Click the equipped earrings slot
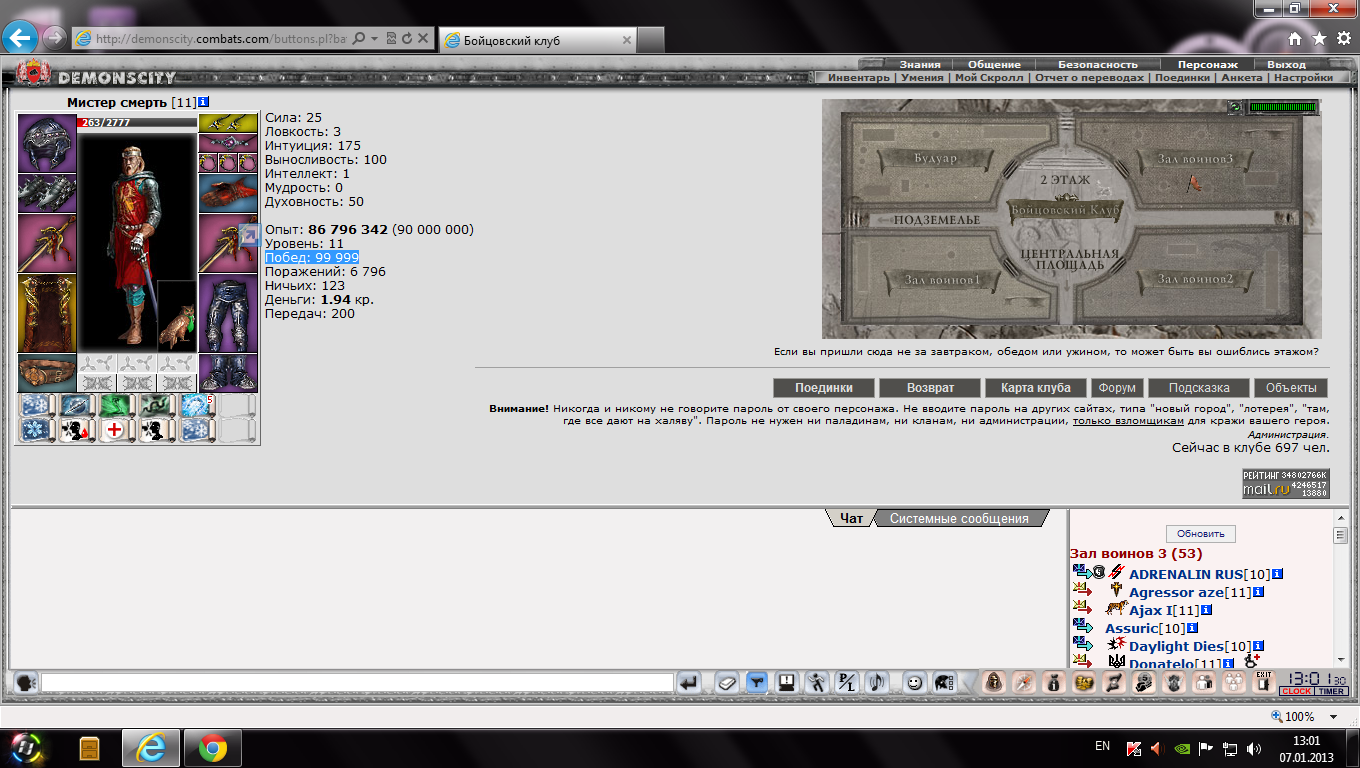The image size is (1360, 768). click(x=228, y=123)
